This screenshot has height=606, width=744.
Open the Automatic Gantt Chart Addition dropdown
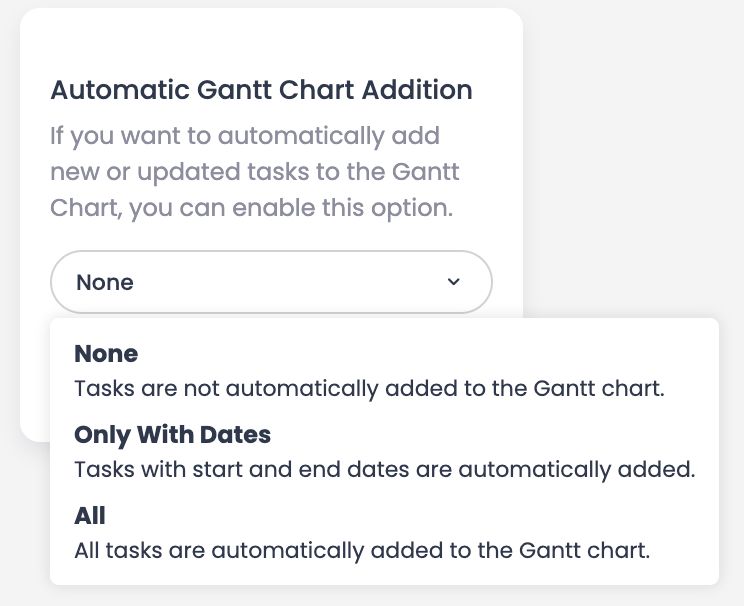click(271, 282)
